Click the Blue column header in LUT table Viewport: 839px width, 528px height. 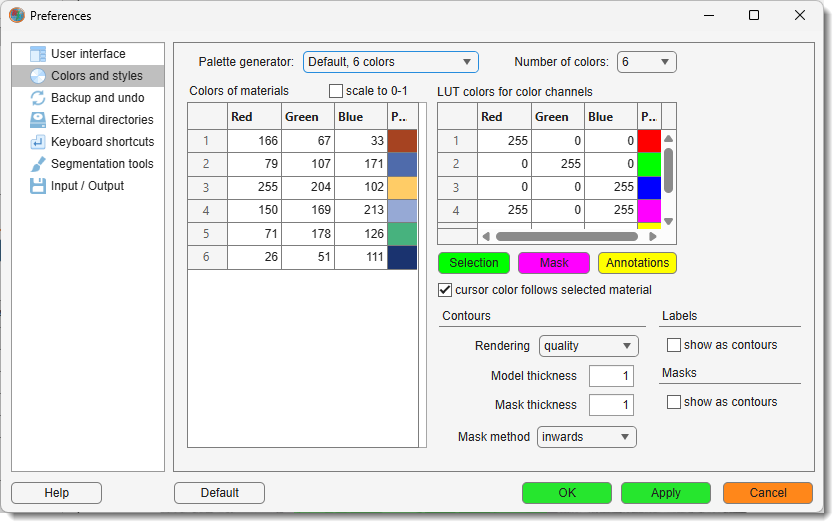(x=611, y=117)
